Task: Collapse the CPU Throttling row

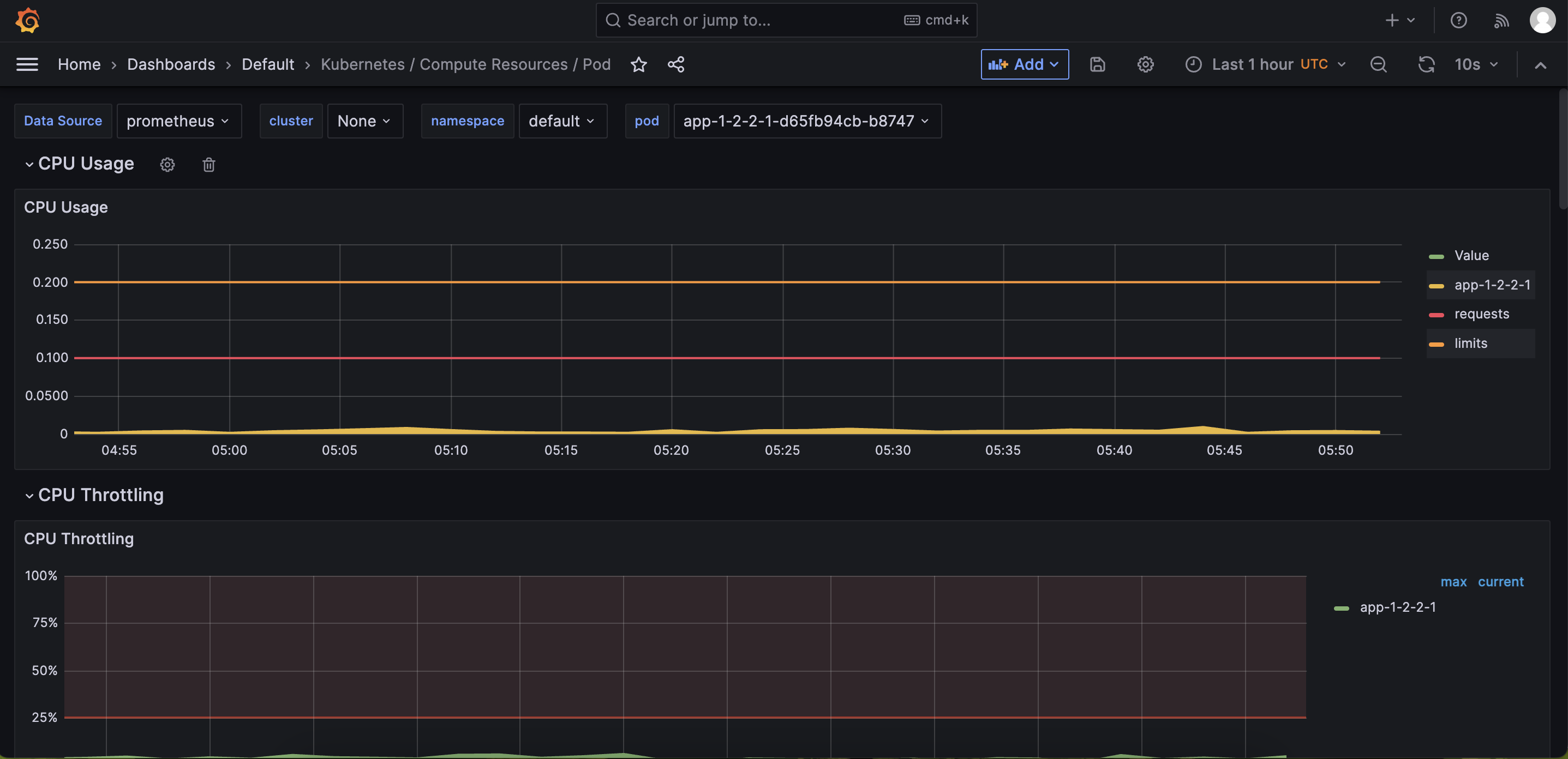Action: [x=94, y=495]
